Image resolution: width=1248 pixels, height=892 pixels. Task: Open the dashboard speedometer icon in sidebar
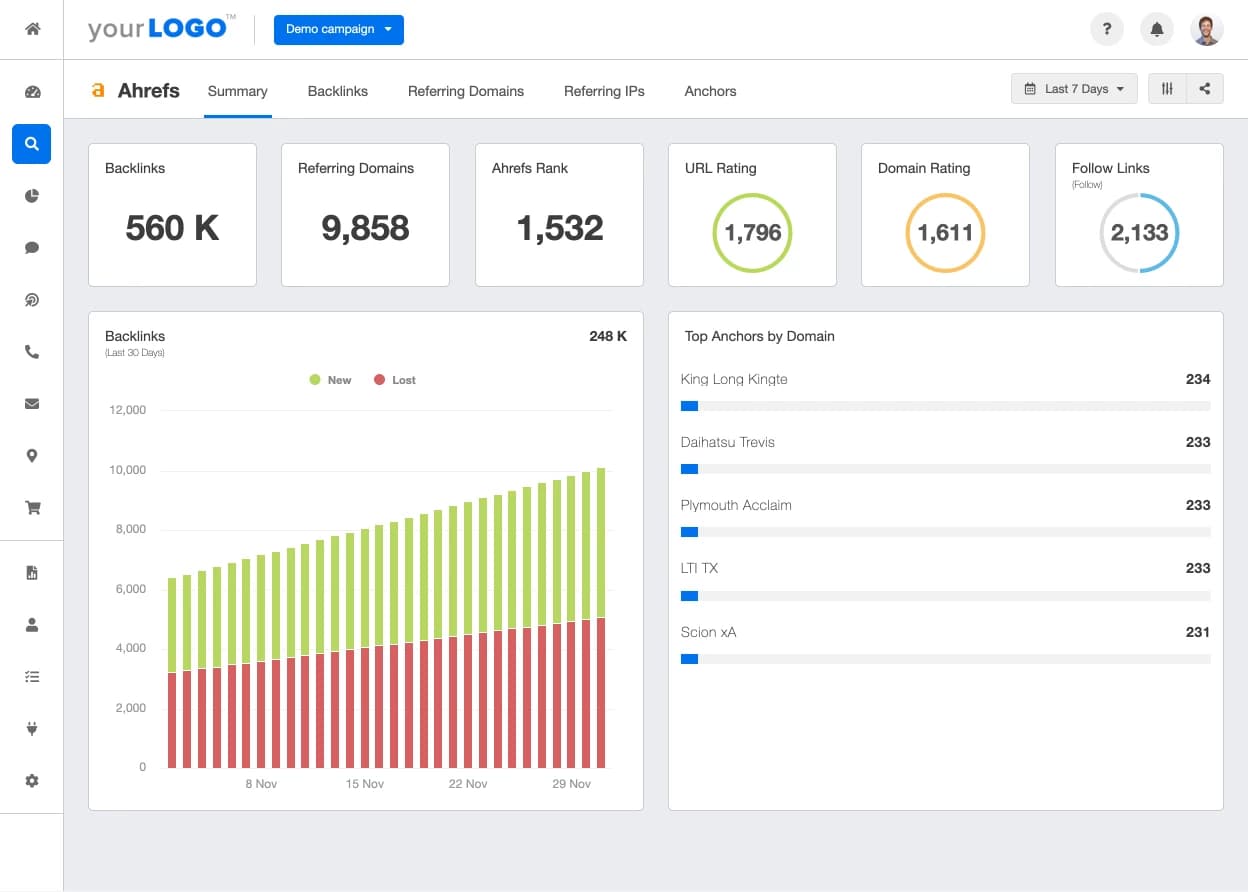(x=31, y=90)
